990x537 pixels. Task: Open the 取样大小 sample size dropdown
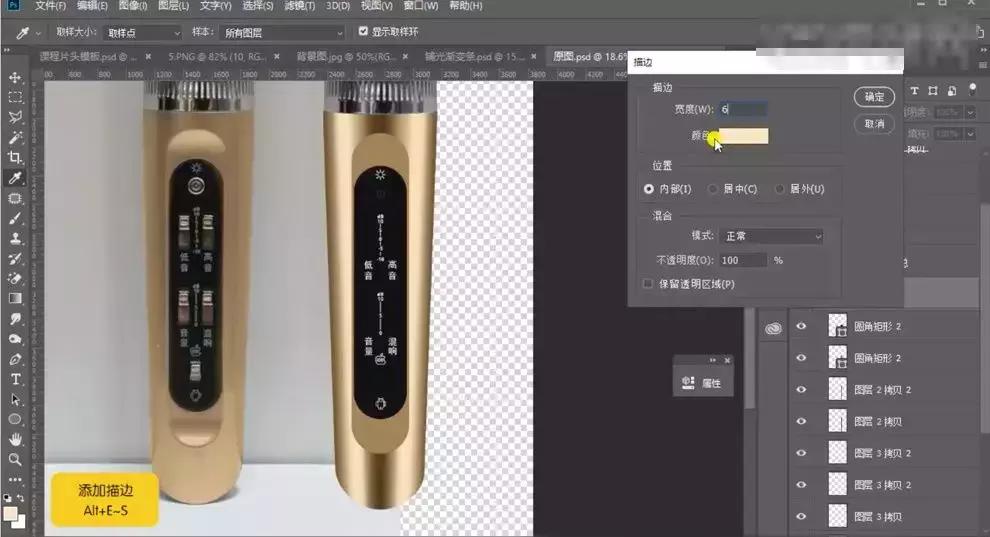pos(143,33)
